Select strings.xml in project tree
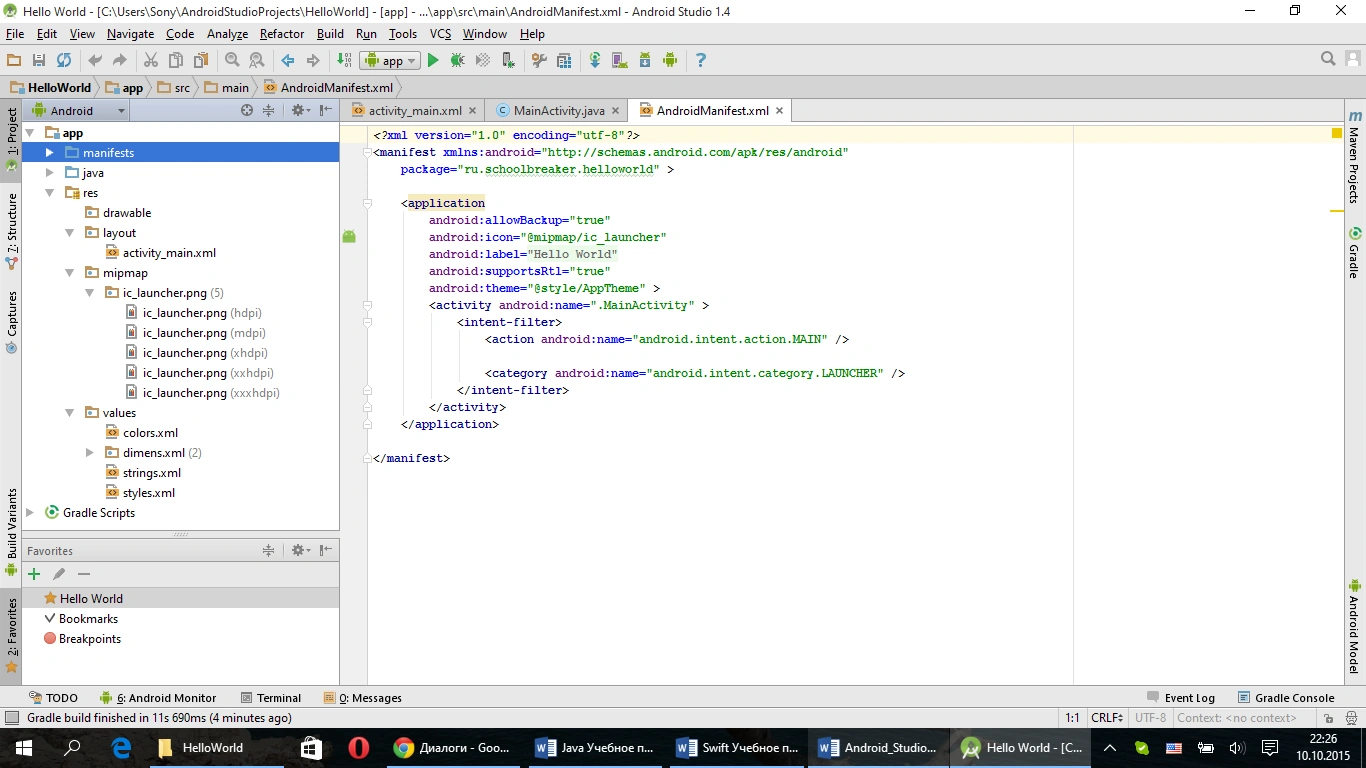Image resolution: width=1366 pixels, height=768 pixels. pyautogui.click(x=151, y=473)
